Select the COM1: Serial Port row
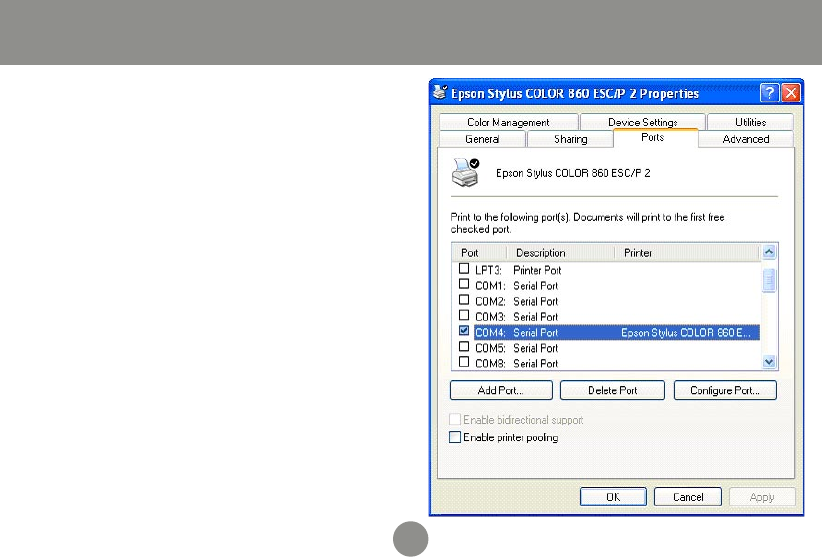Screen dimensions: 822x557 pos(606,286)
